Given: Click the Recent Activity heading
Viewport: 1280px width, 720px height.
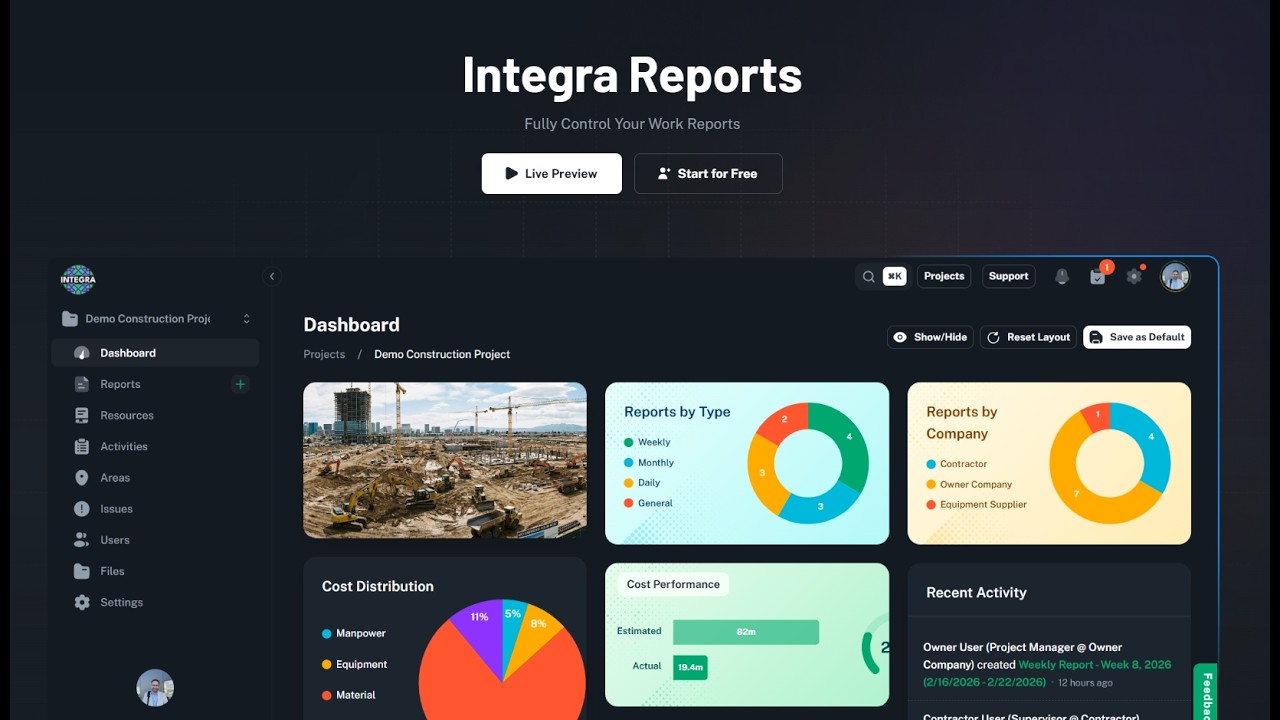Looking at the screenshot, I should pyautogui.click(x=976, y=593).
